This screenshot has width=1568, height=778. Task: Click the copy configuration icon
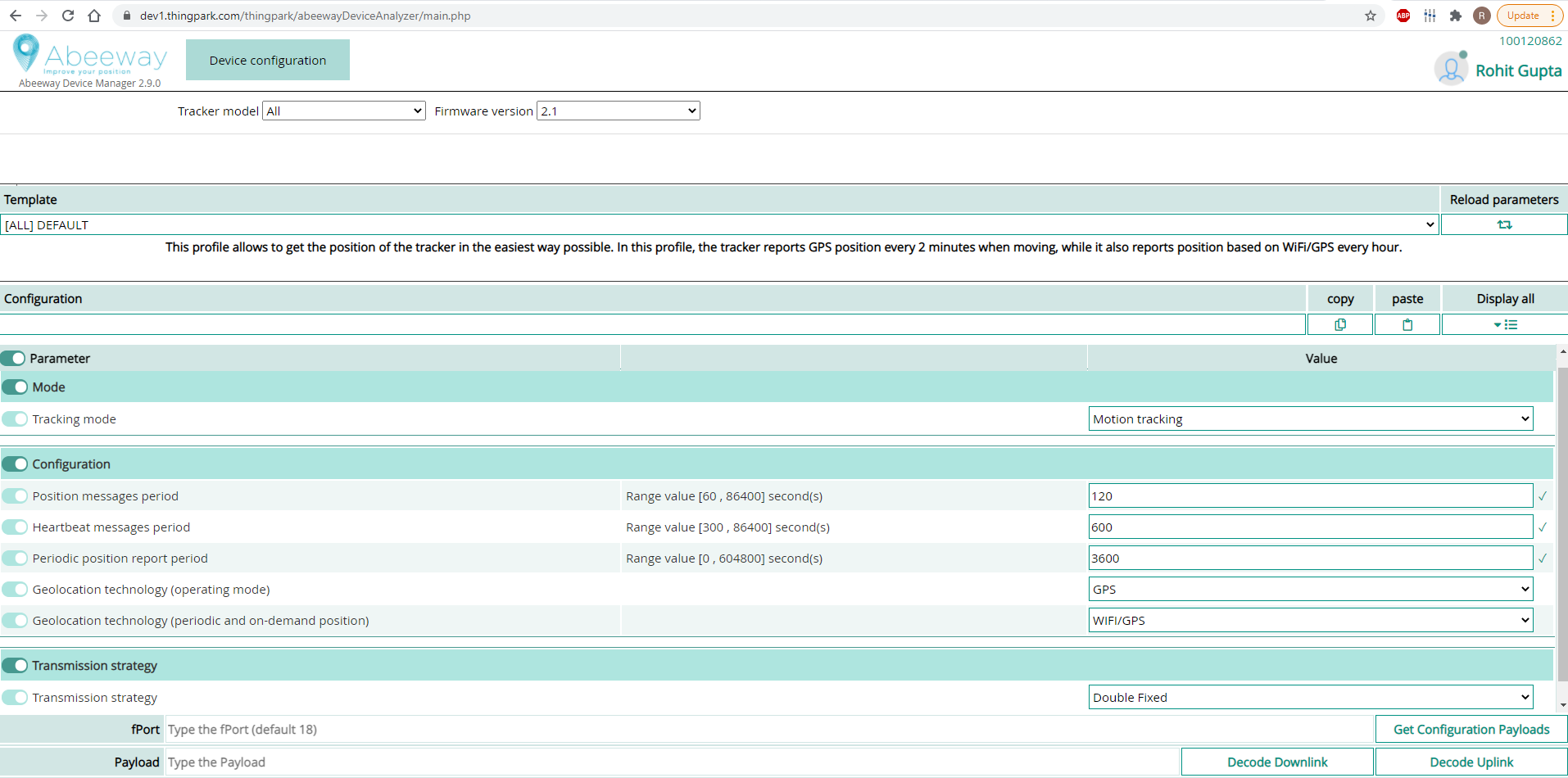point(1340,325)
